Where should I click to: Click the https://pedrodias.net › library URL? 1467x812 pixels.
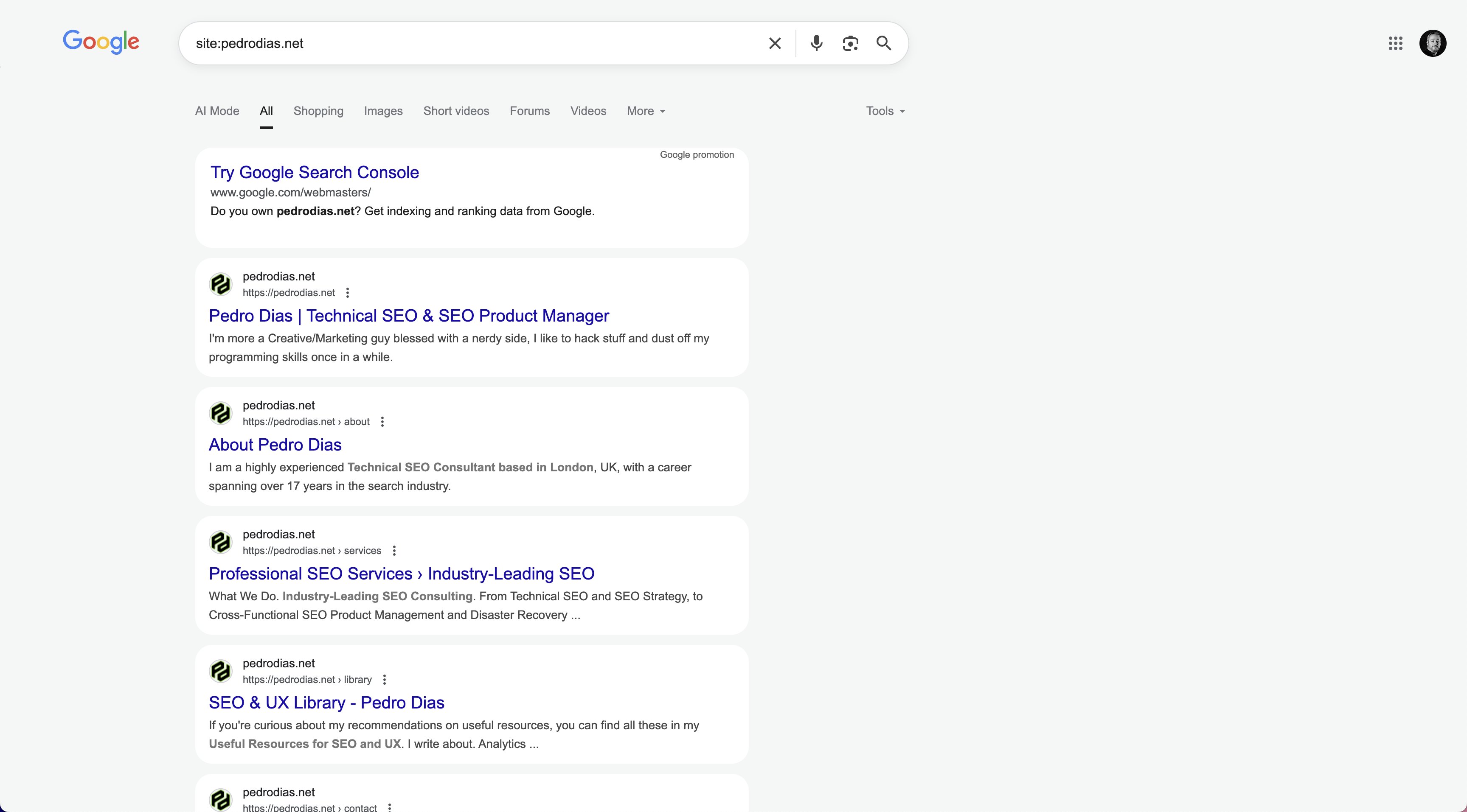click(307, 679)
